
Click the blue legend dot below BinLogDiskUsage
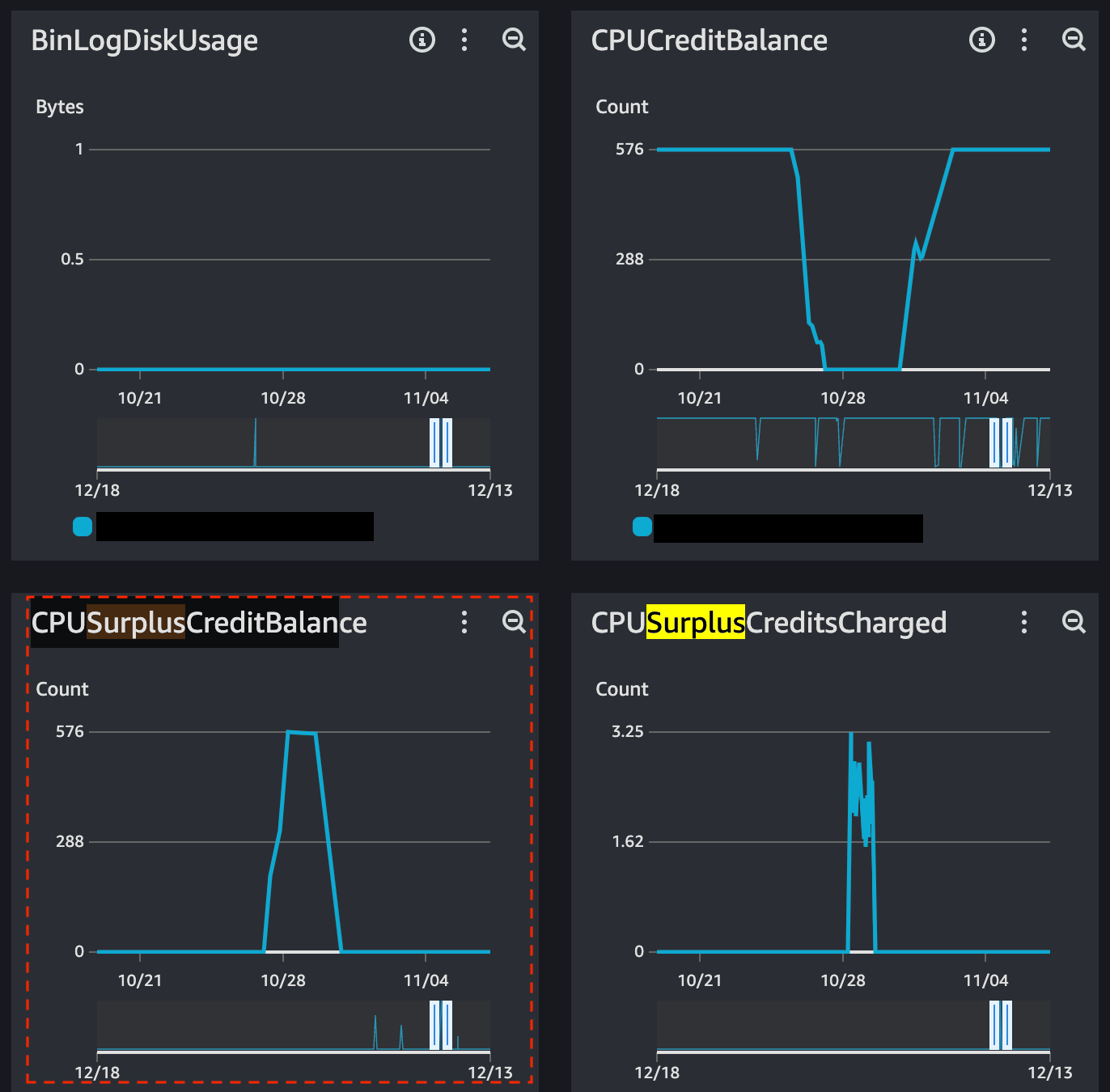(82, 526)
